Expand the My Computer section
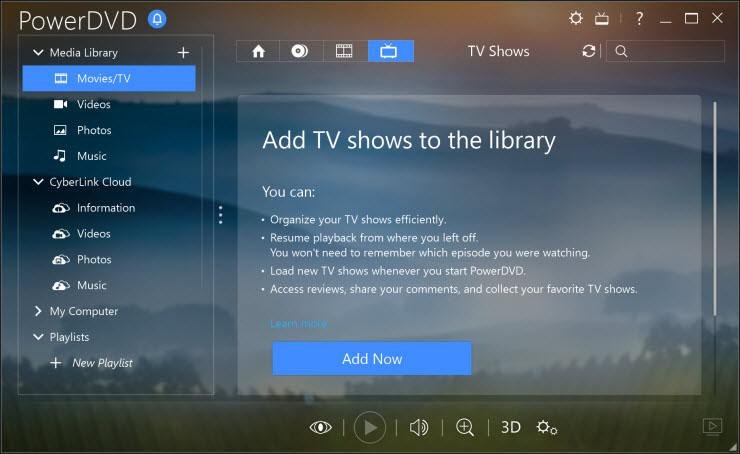This screenshot has height=454, width=740. 38,311
